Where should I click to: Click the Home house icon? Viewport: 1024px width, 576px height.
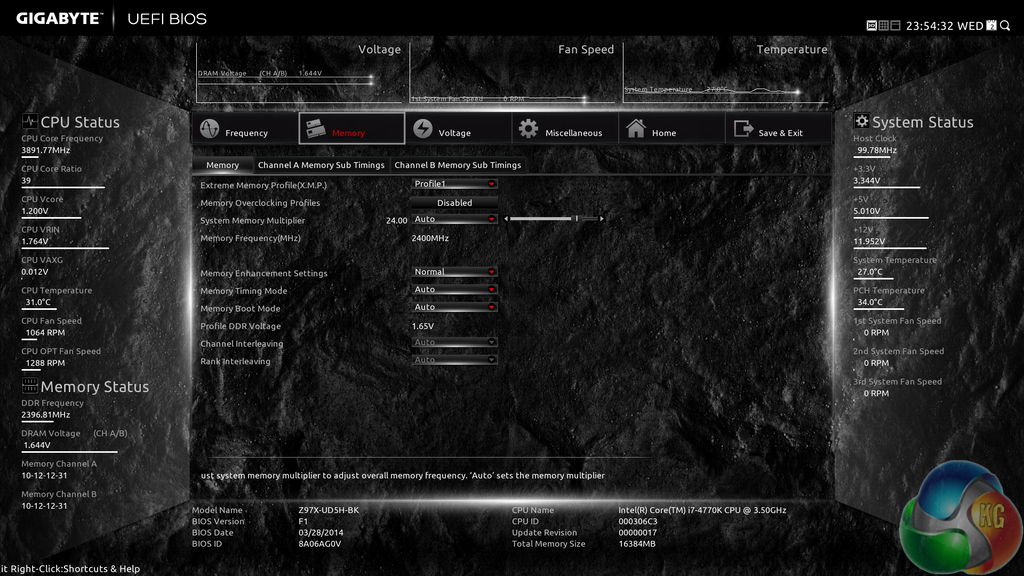pos(635,128)
